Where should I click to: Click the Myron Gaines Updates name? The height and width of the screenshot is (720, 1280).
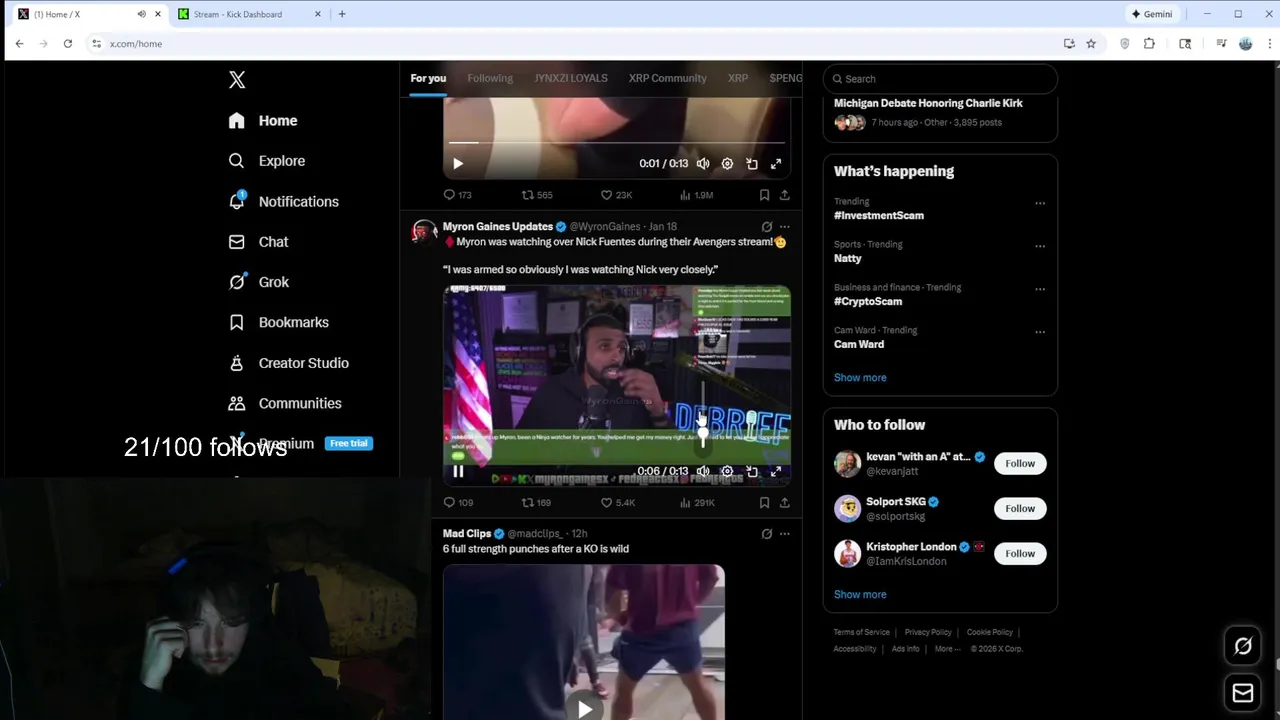coord(497,227)
